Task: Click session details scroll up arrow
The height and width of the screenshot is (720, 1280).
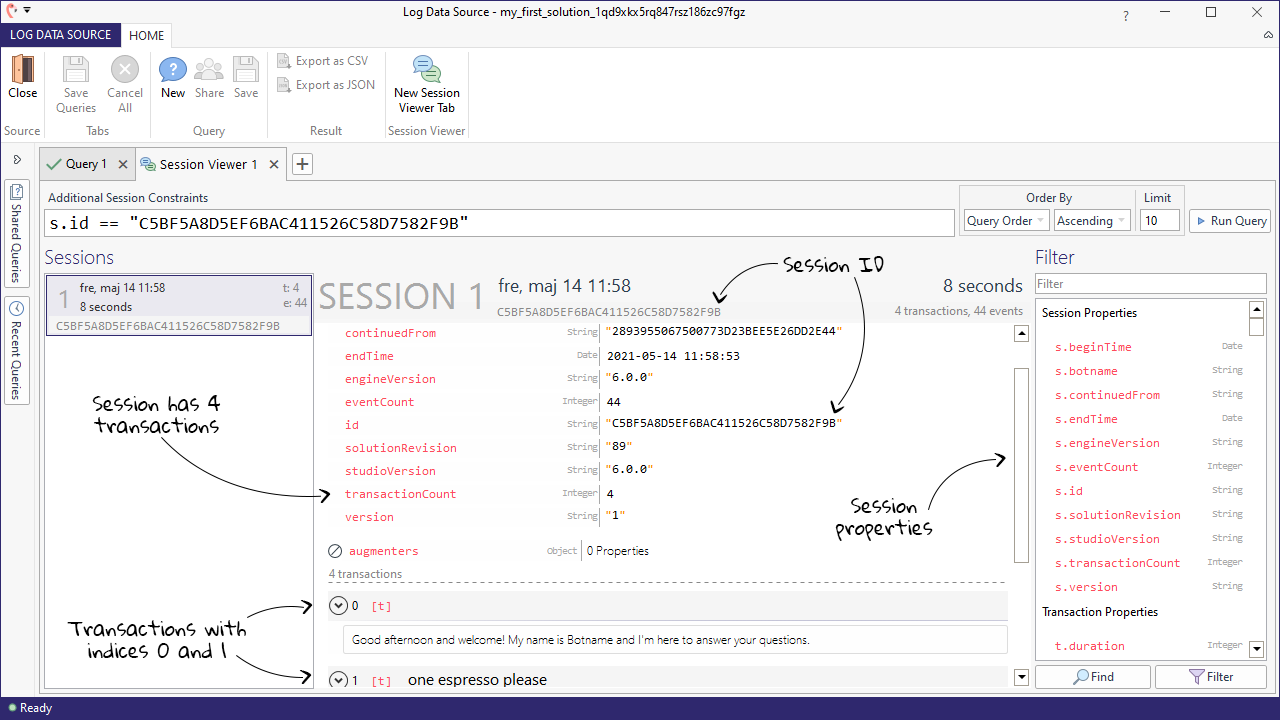Action: 1021,334
